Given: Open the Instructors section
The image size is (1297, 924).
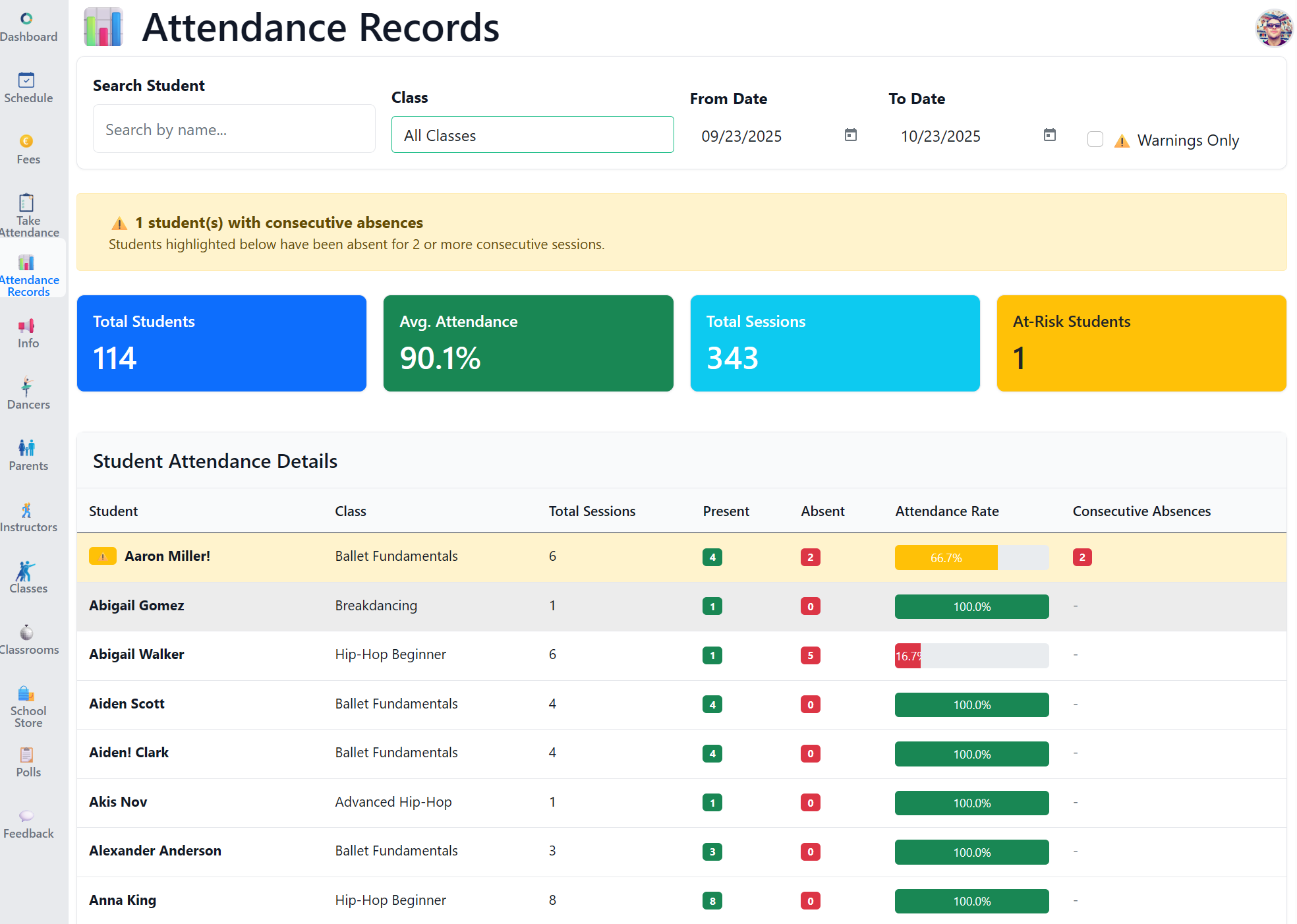Looking at the screenshot, I should [x=28, y=516].
